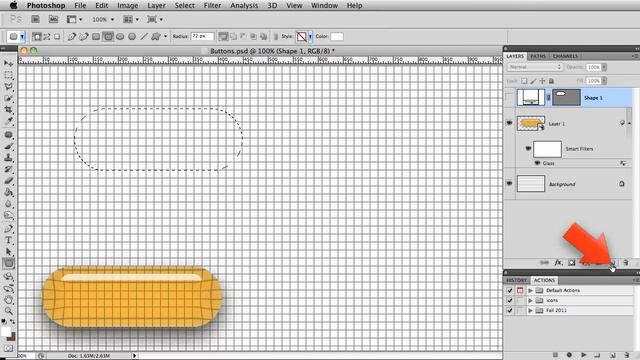Screen dimensions: 640x360
Task: Hide Layer 1 using its eye icon
Action: click(x=509, y=123)
